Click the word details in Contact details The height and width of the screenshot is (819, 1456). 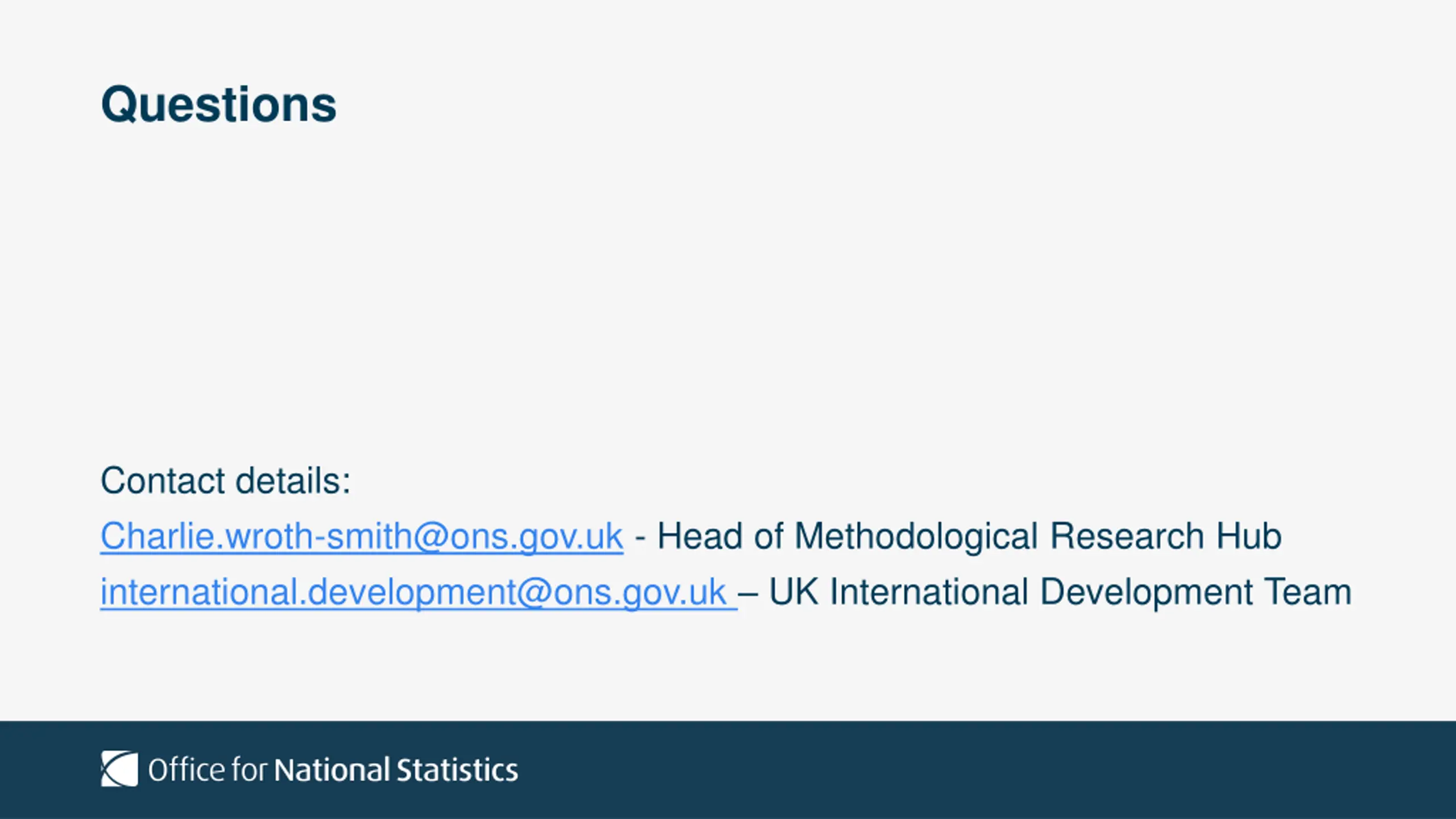(x=292, y=481)
